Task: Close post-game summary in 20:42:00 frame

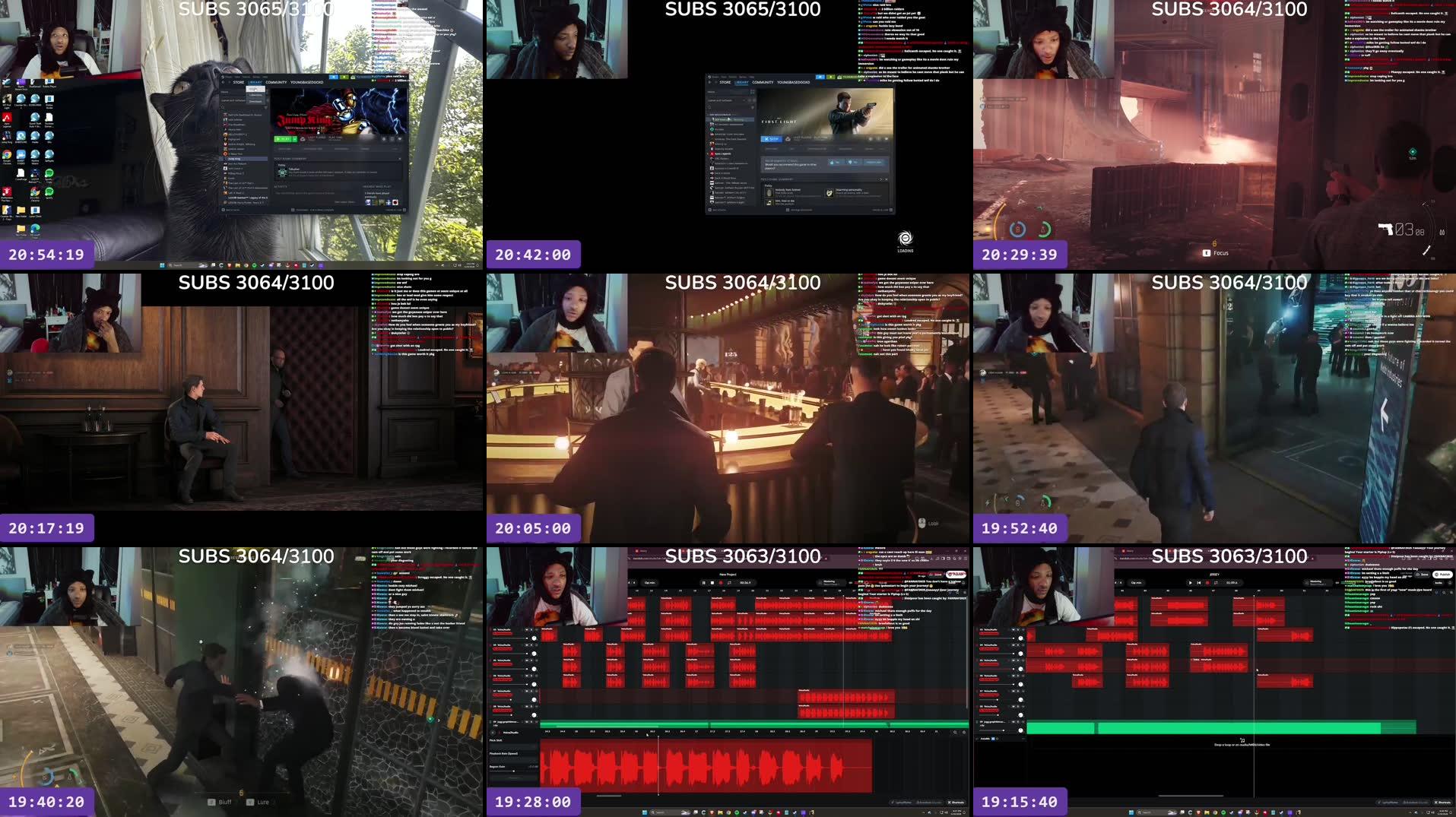Action: 887,179
